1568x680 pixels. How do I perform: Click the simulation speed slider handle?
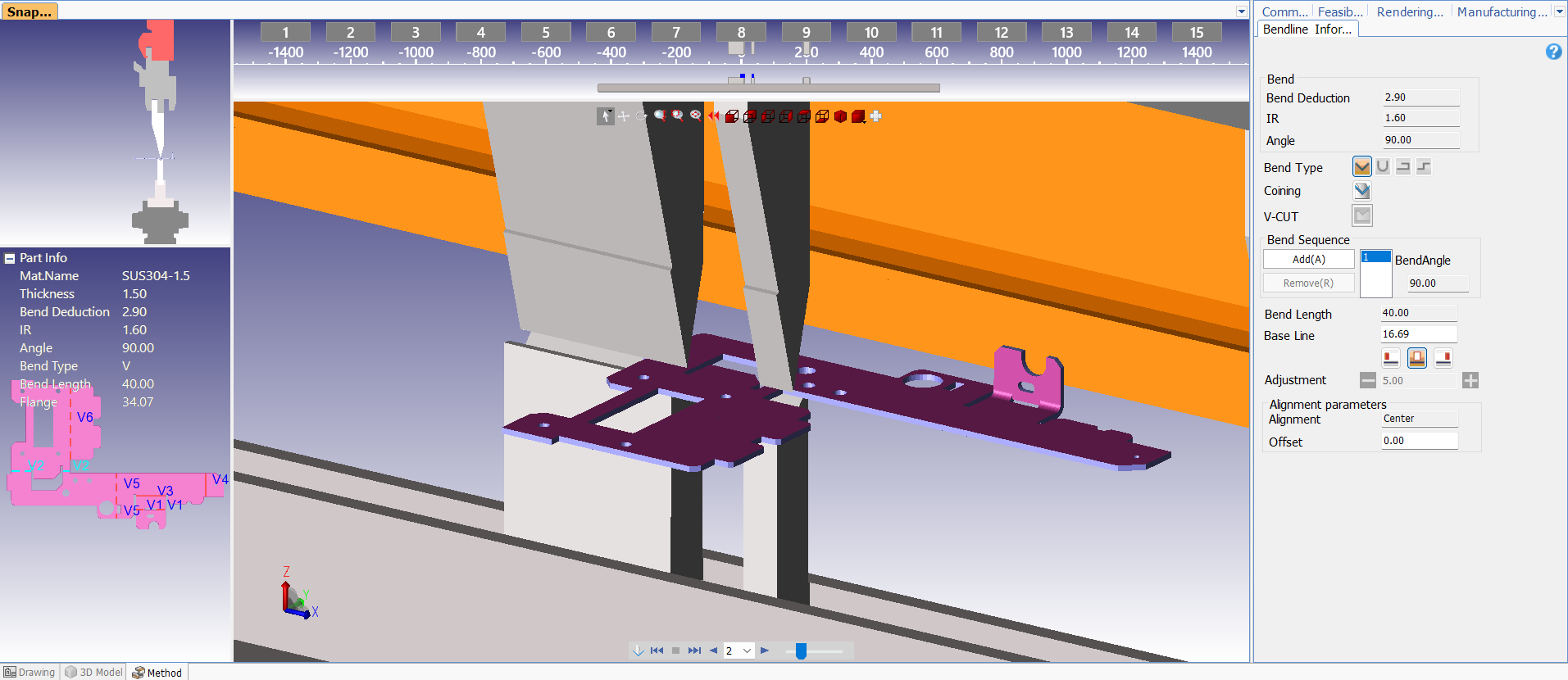[801, 651]
